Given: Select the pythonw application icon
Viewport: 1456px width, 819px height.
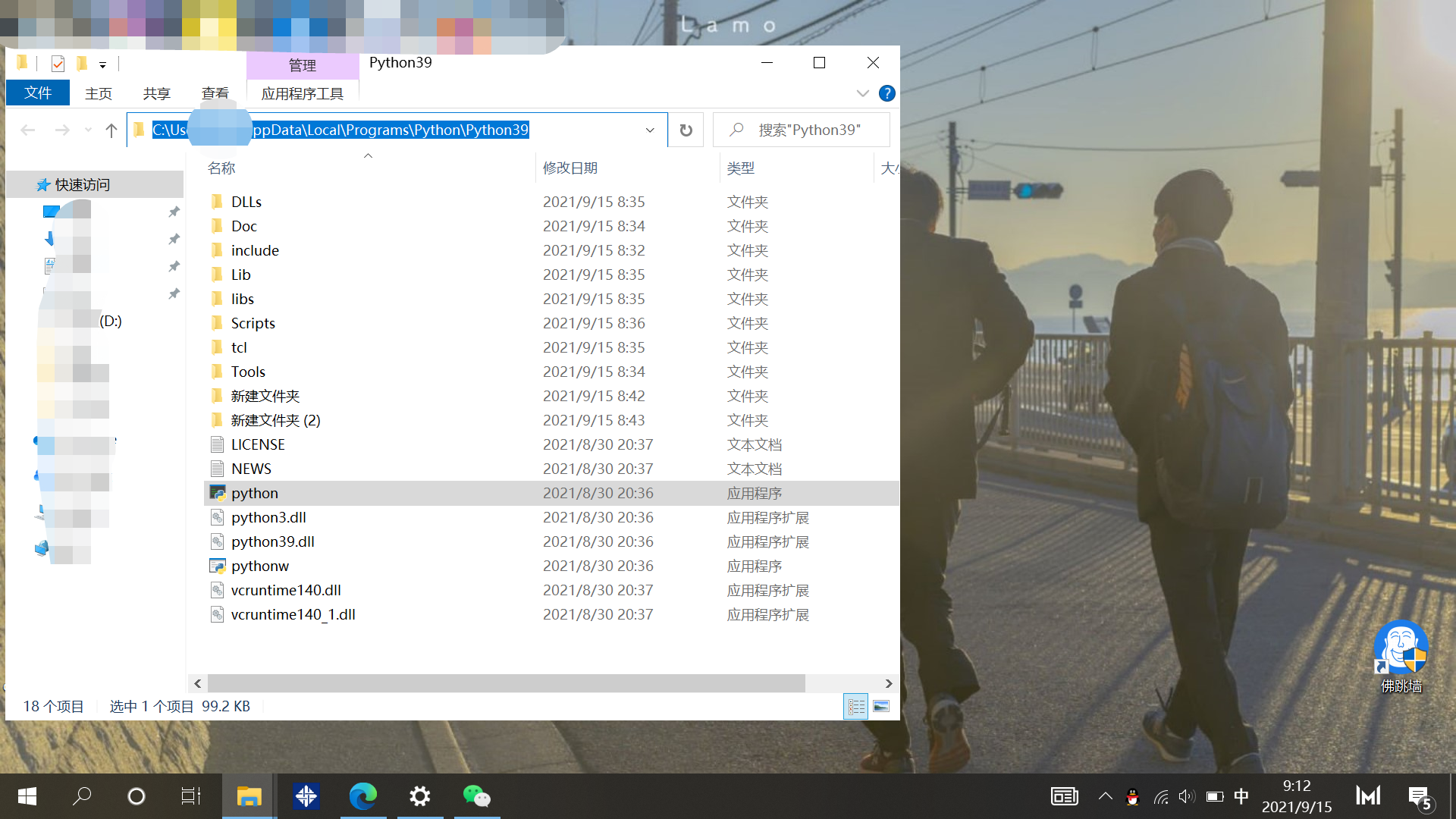Looking at the screenshot, I should 218,566.
